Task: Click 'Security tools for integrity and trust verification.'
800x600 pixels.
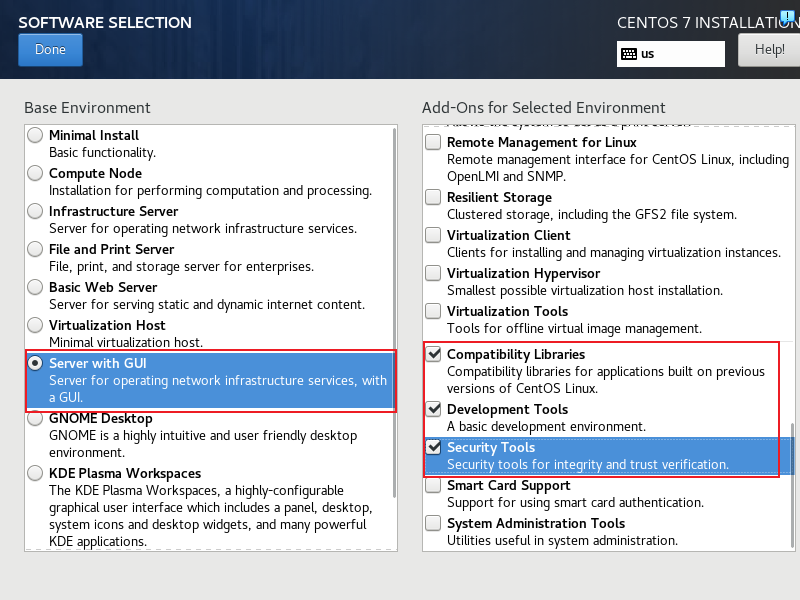Action: pos(588,465)
